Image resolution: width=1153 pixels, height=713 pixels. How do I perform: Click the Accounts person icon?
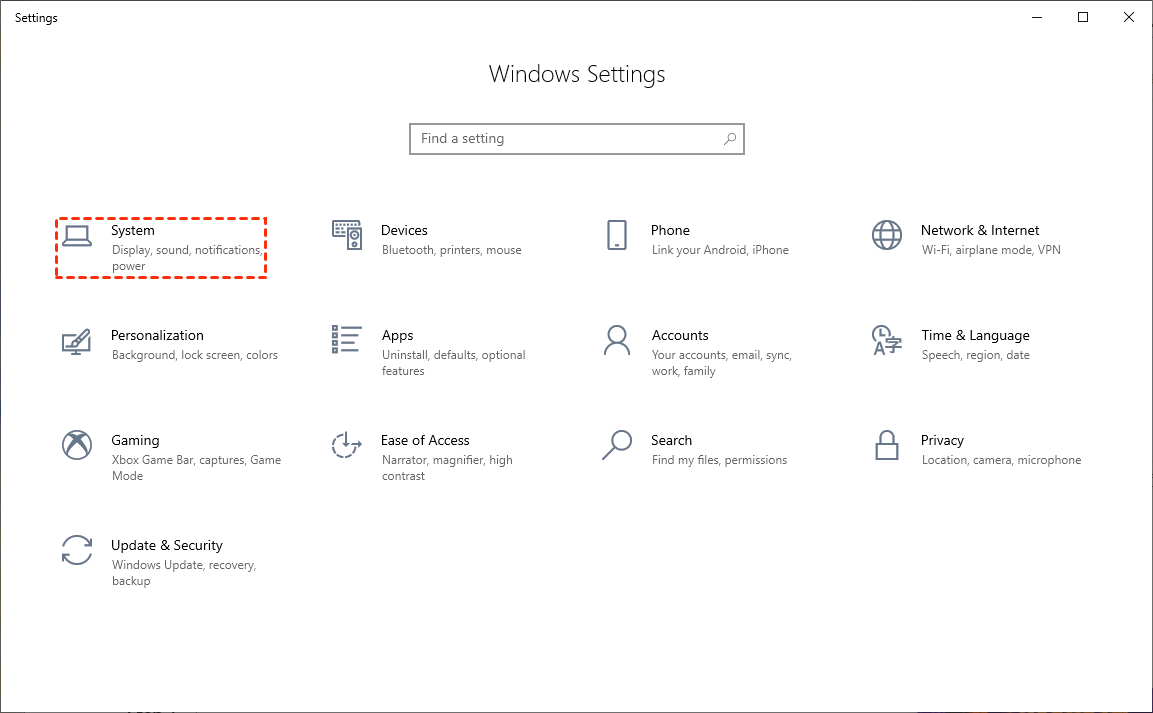(617, 340)
